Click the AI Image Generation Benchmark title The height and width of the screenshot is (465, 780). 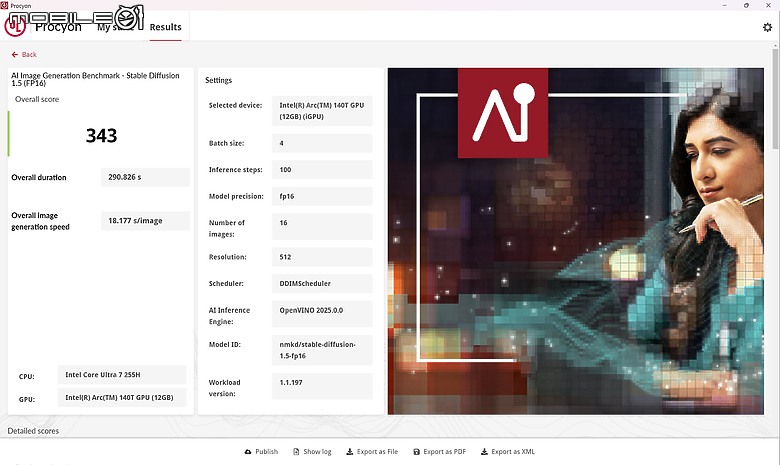pyautogui.click(x=95, y=79)
